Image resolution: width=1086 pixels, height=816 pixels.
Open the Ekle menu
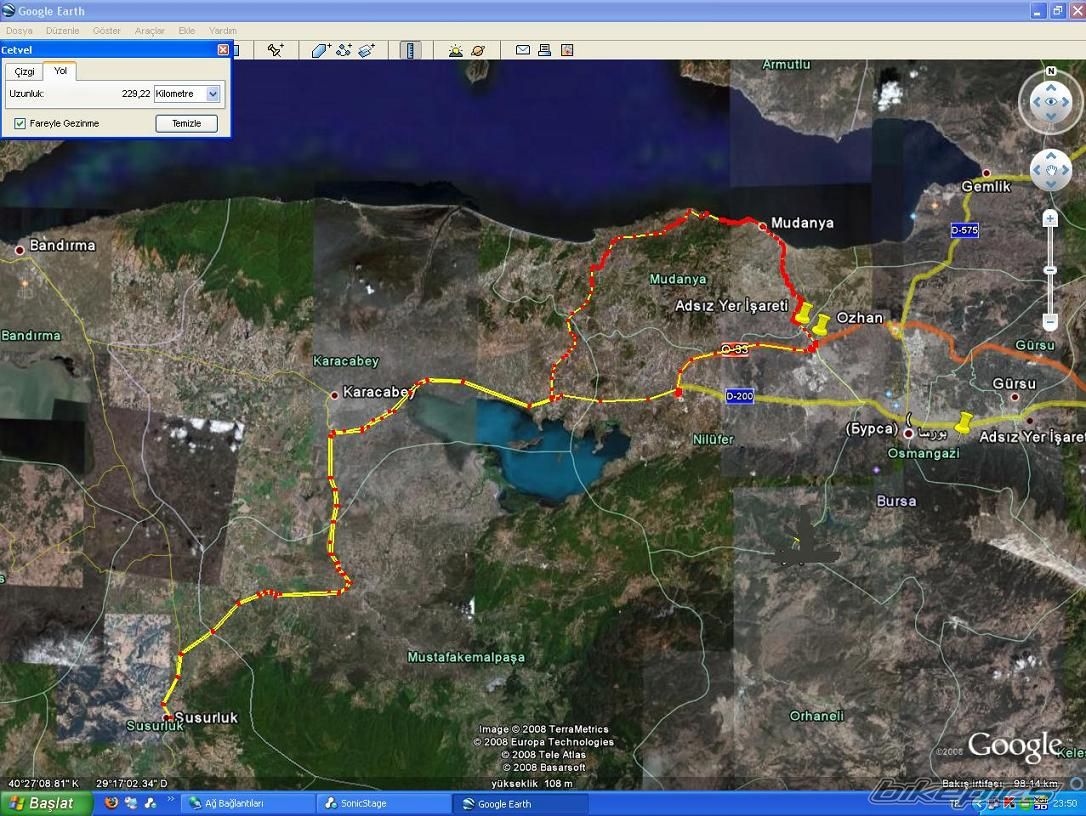click(186, 30)
